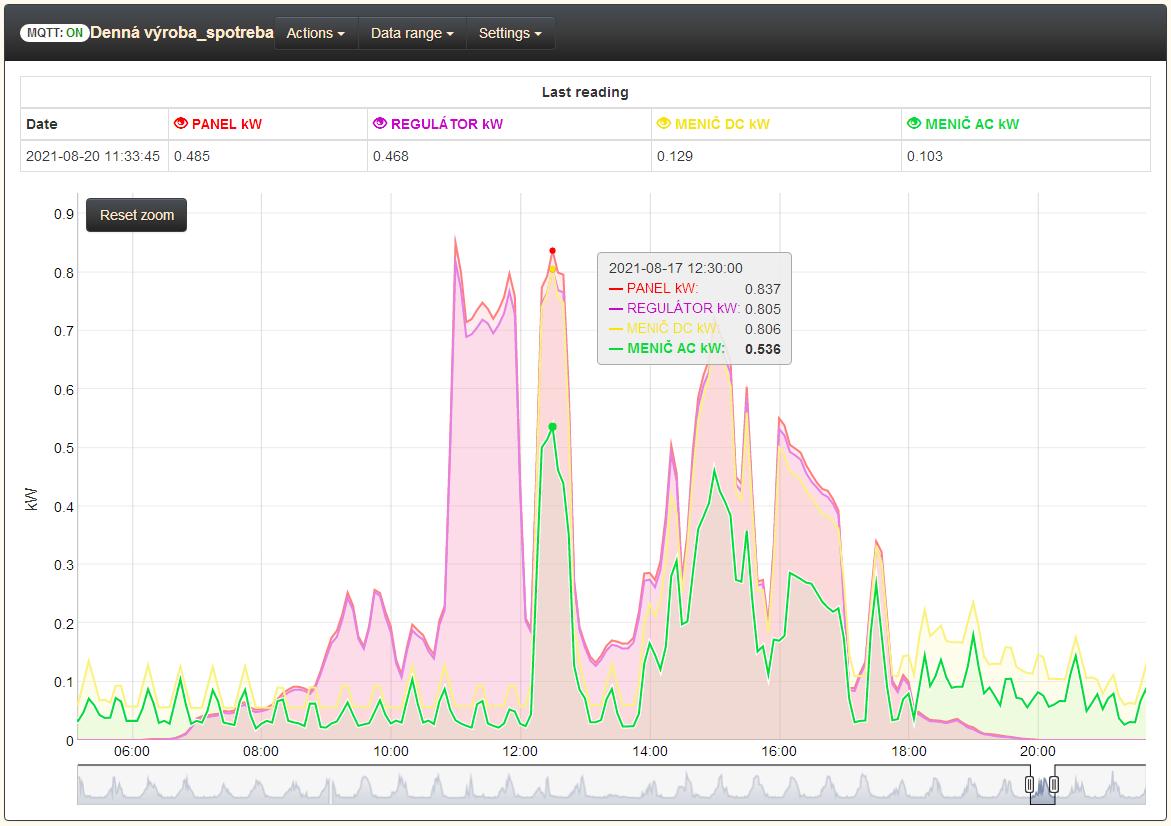The height and width of the screenshot is (826, 1171).
Task: Click the MQTT: ON status badge
Action: pos(55,32)
